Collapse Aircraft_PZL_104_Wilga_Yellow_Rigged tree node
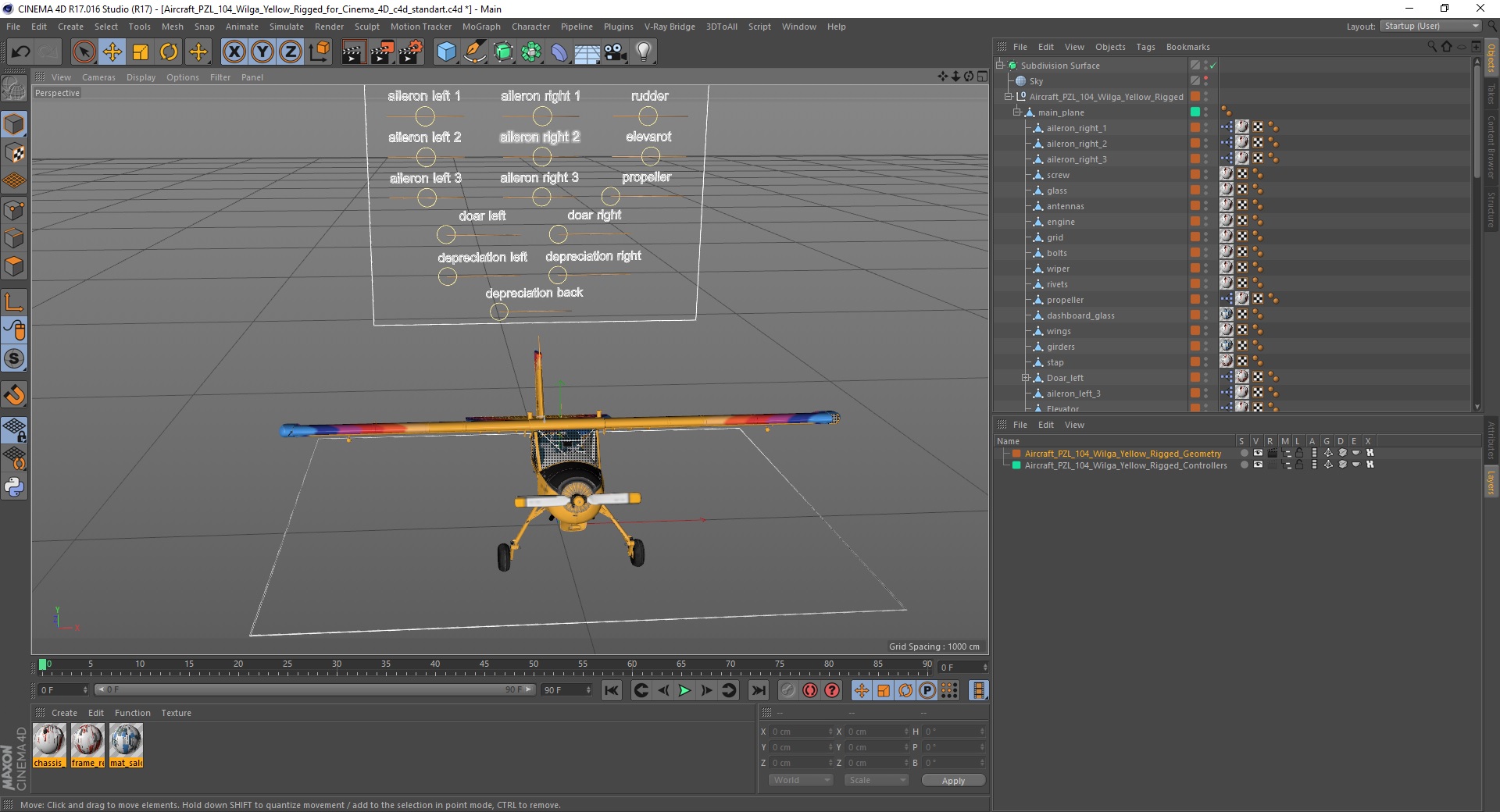This screenshot has width=1500, height=812. click(x=1008, y=97)
